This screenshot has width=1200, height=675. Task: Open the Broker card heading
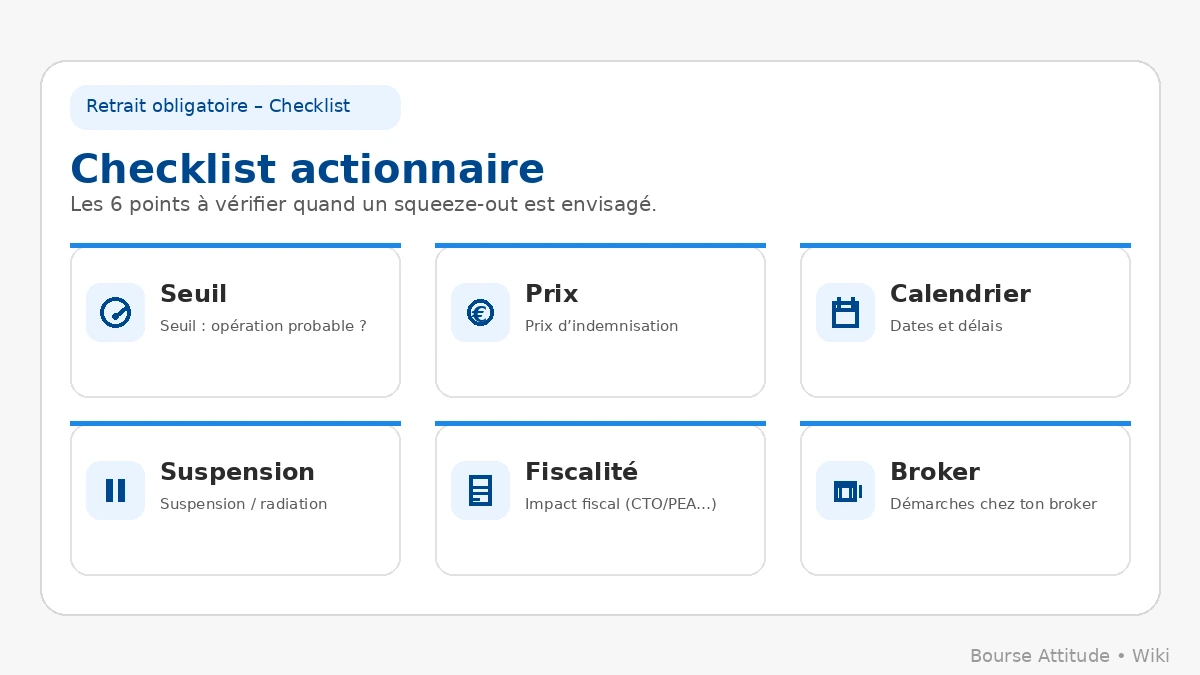pos(934,472)
